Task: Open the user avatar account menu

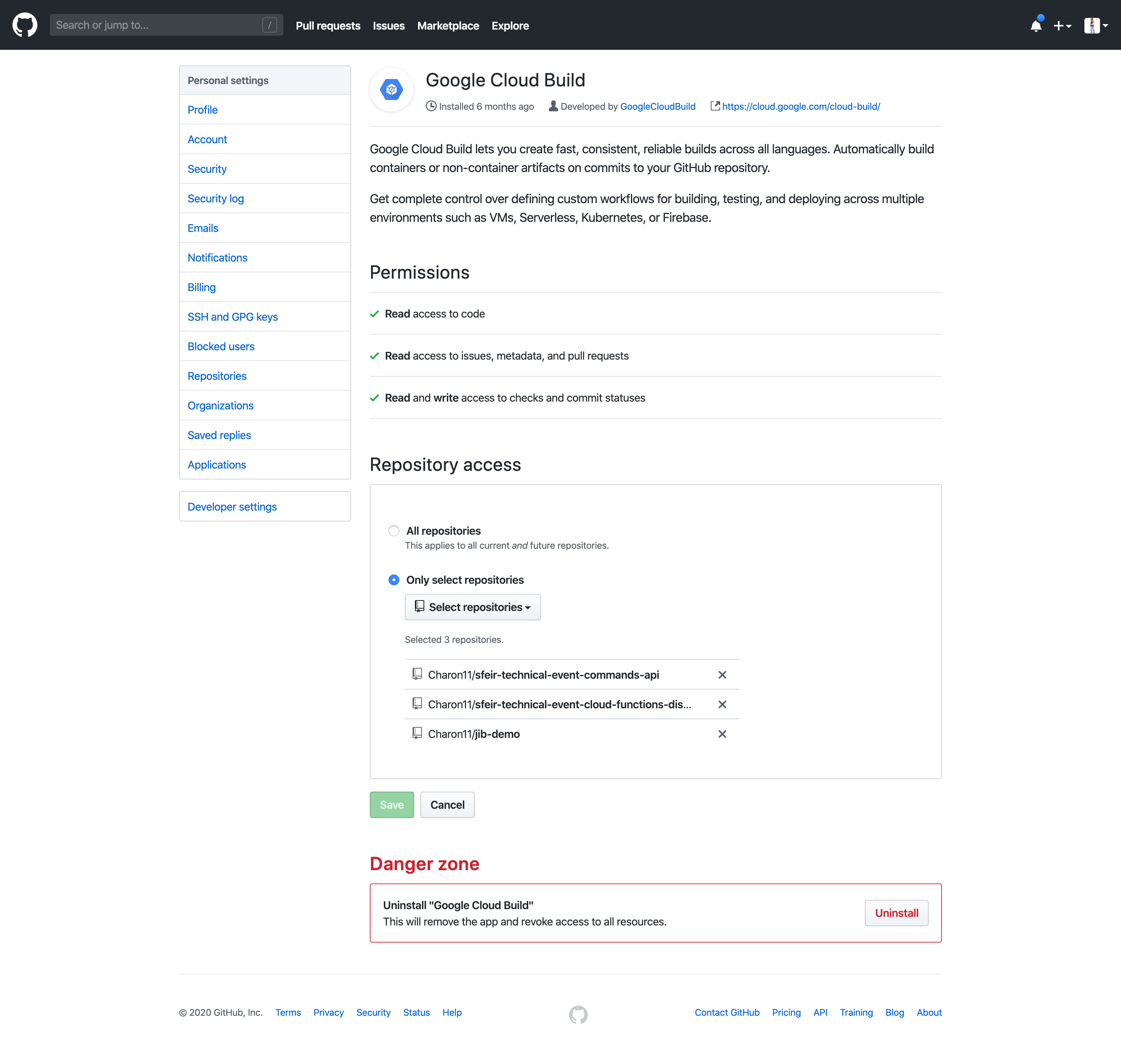Action: [1096, 26]
